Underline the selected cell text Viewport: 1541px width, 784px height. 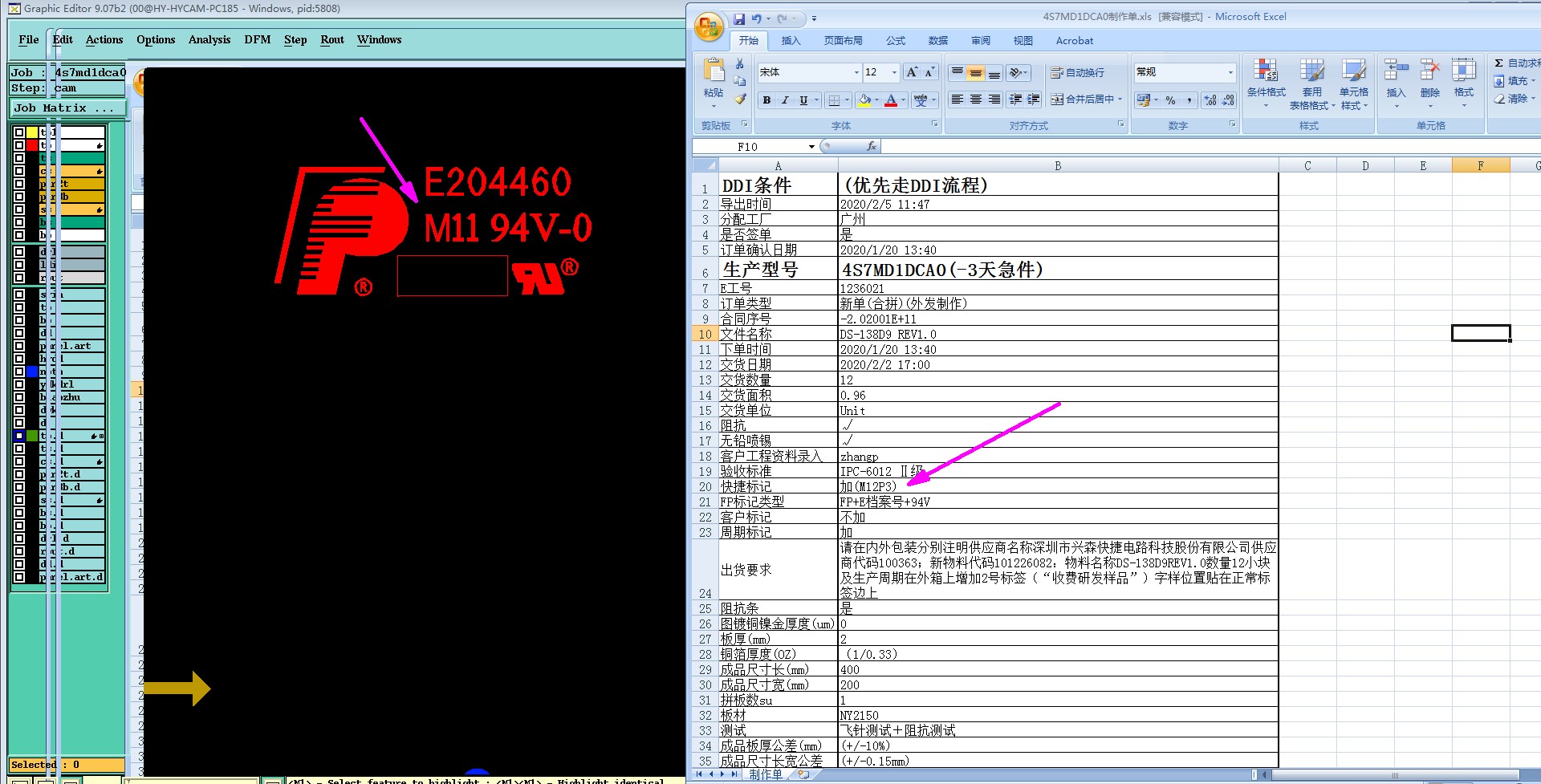point(803,100)
